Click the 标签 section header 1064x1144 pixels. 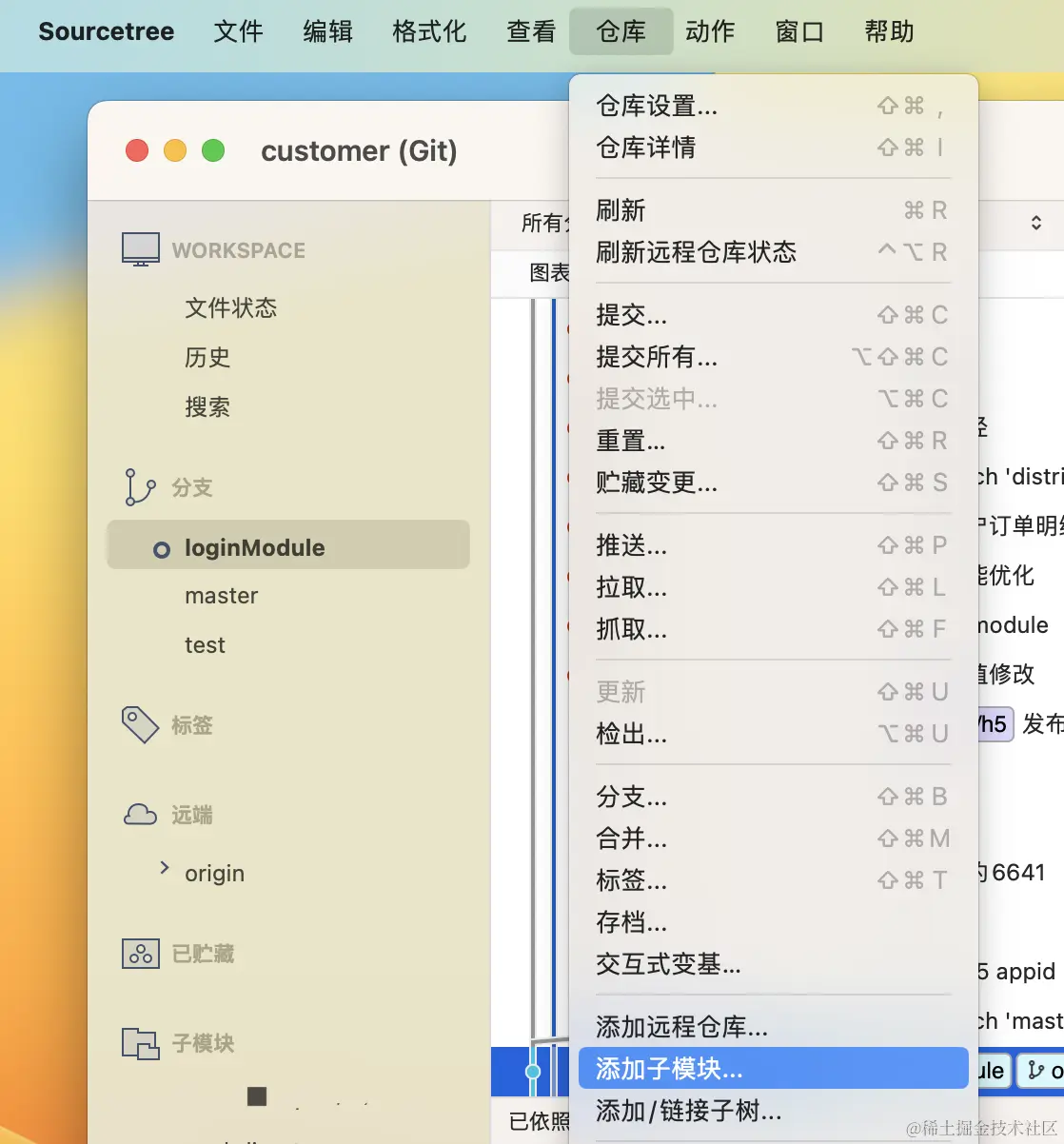click(192, 725)
